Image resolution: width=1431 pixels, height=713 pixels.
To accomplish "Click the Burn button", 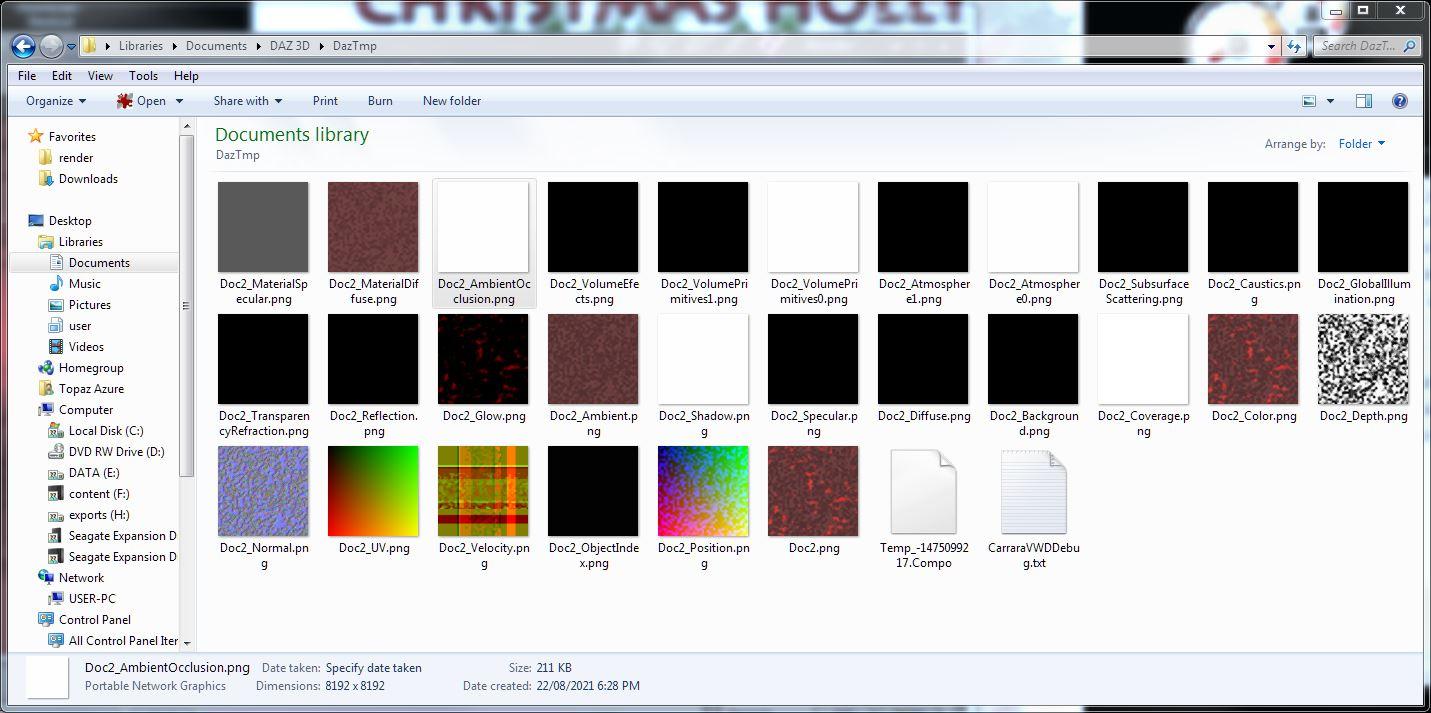I will pos(380,101).
